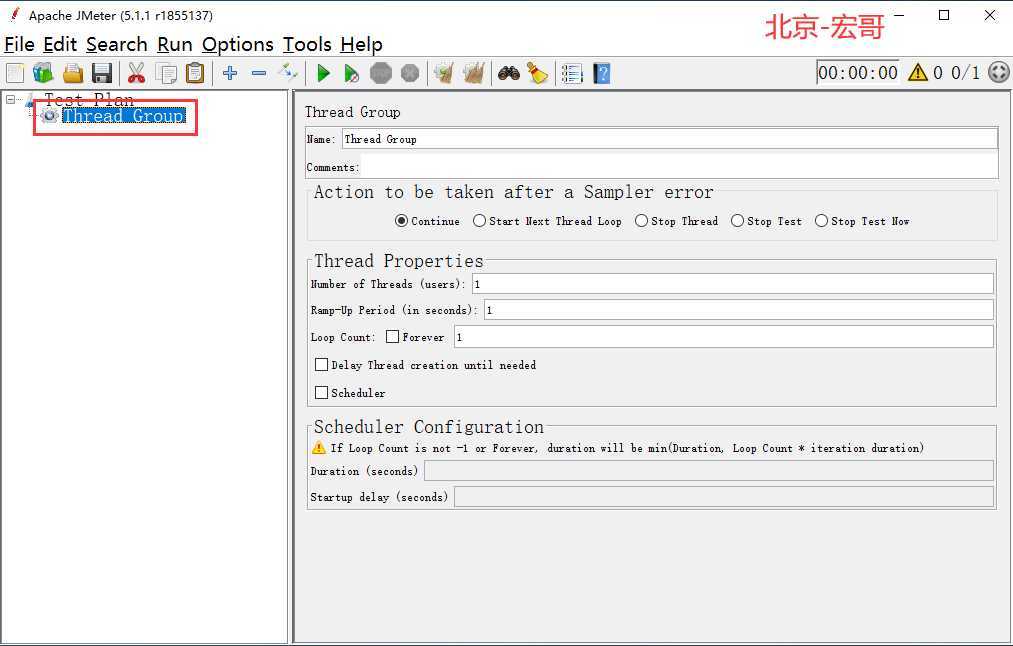Viewport: 1013px width, 646px height.
Task: Click Start no pauses icon
Action: coord(351,73)
